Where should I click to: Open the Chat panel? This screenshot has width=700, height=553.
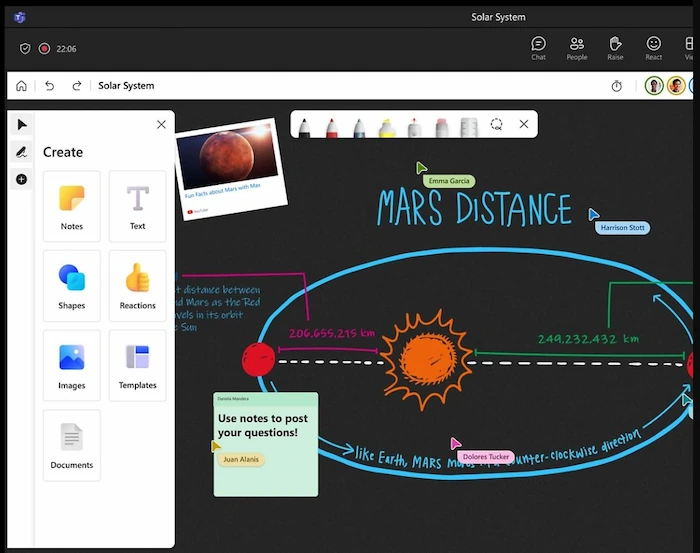538,48
